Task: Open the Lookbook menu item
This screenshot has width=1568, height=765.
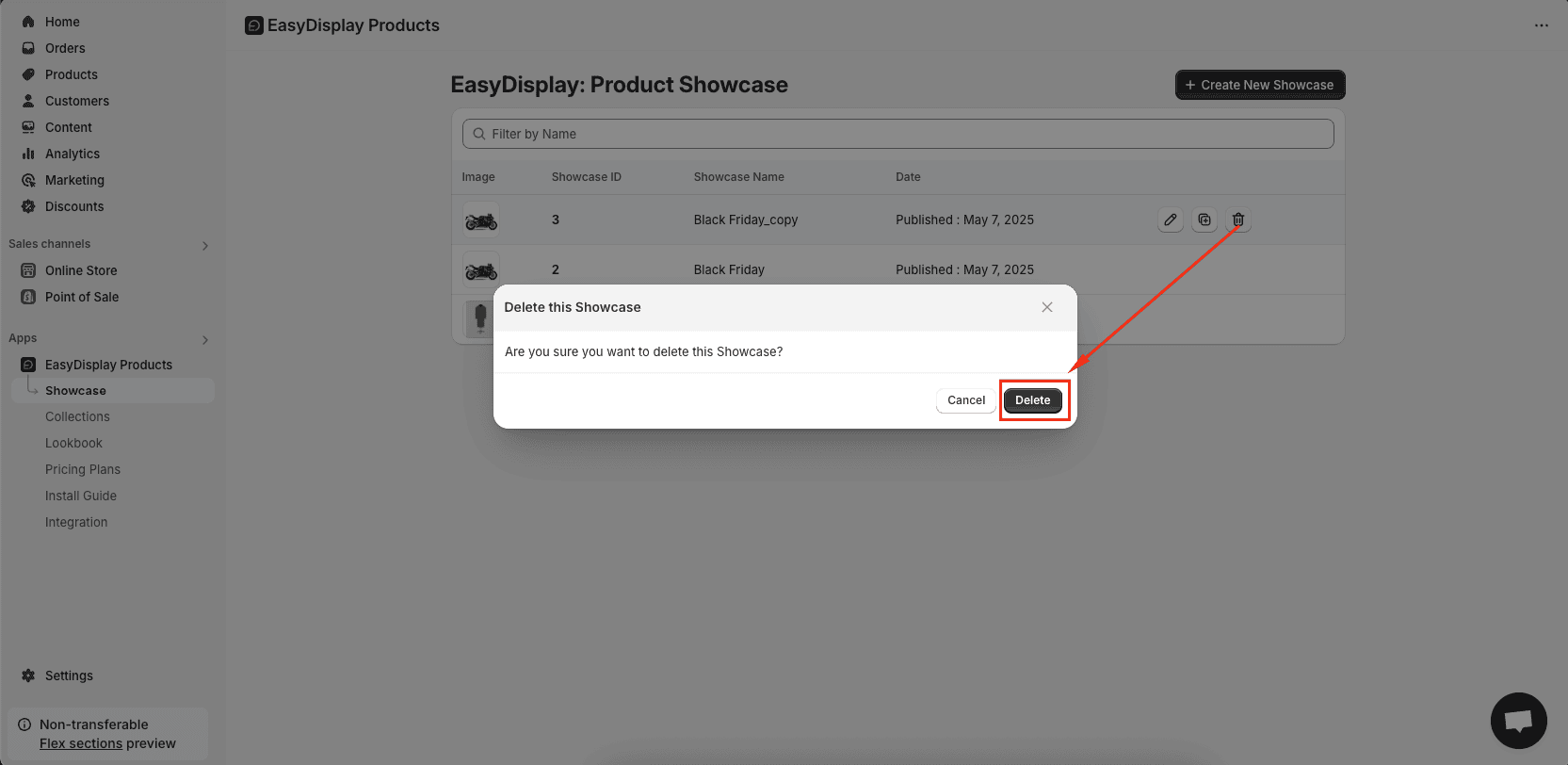Action: [x=73, y=443]
